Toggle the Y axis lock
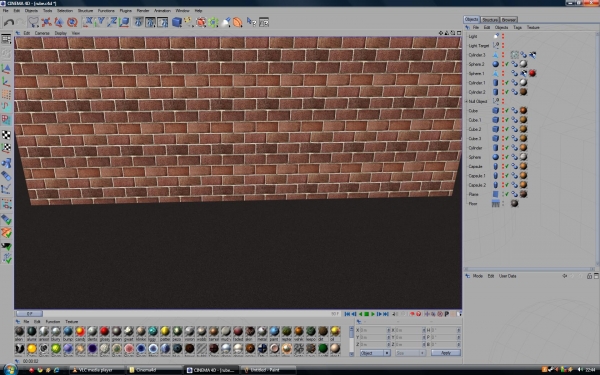This screenshot has height=375, width=600. tap(100, 22)
